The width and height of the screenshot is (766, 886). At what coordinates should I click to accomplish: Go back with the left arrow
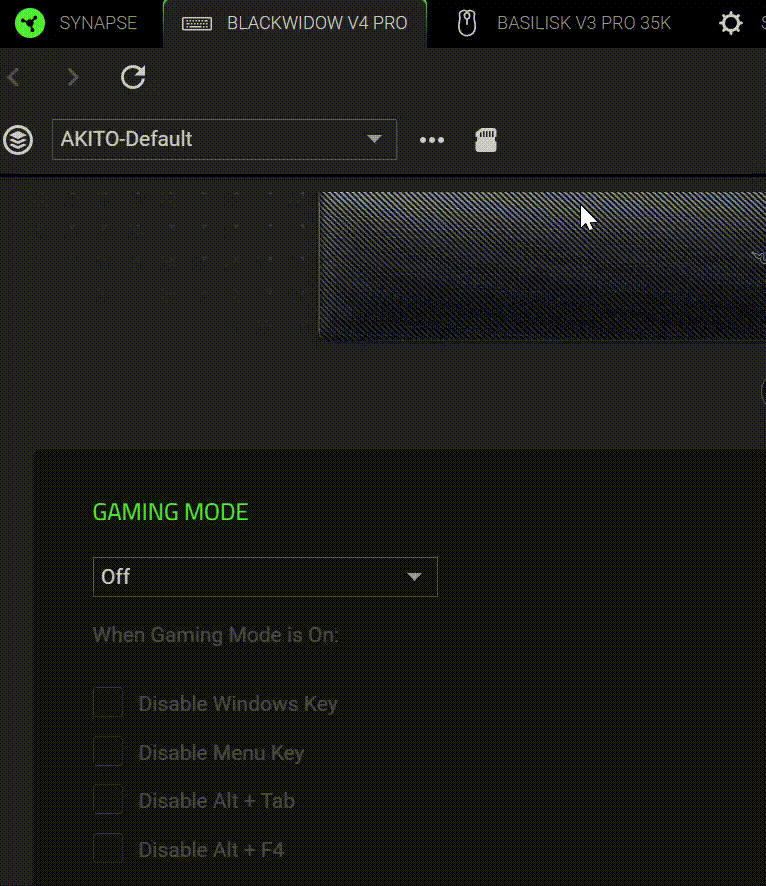14,77
